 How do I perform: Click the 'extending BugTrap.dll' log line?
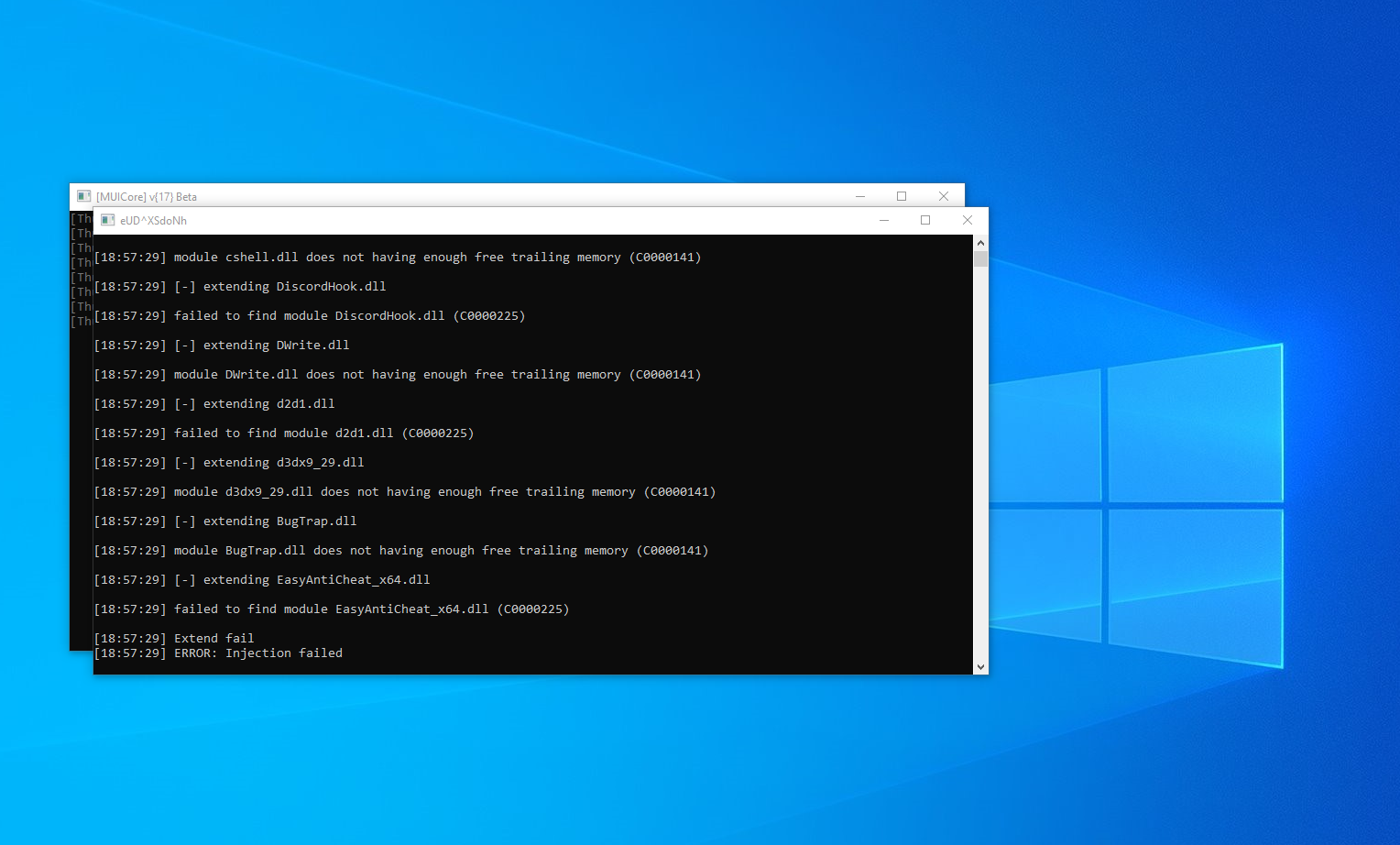(225, 521)
